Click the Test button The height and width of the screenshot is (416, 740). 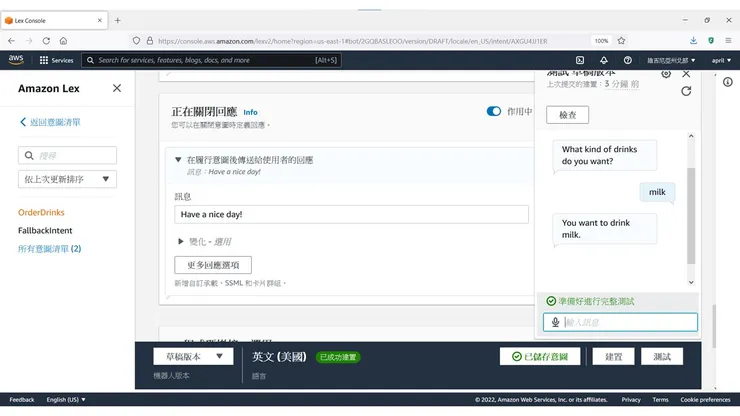point(662,357)
